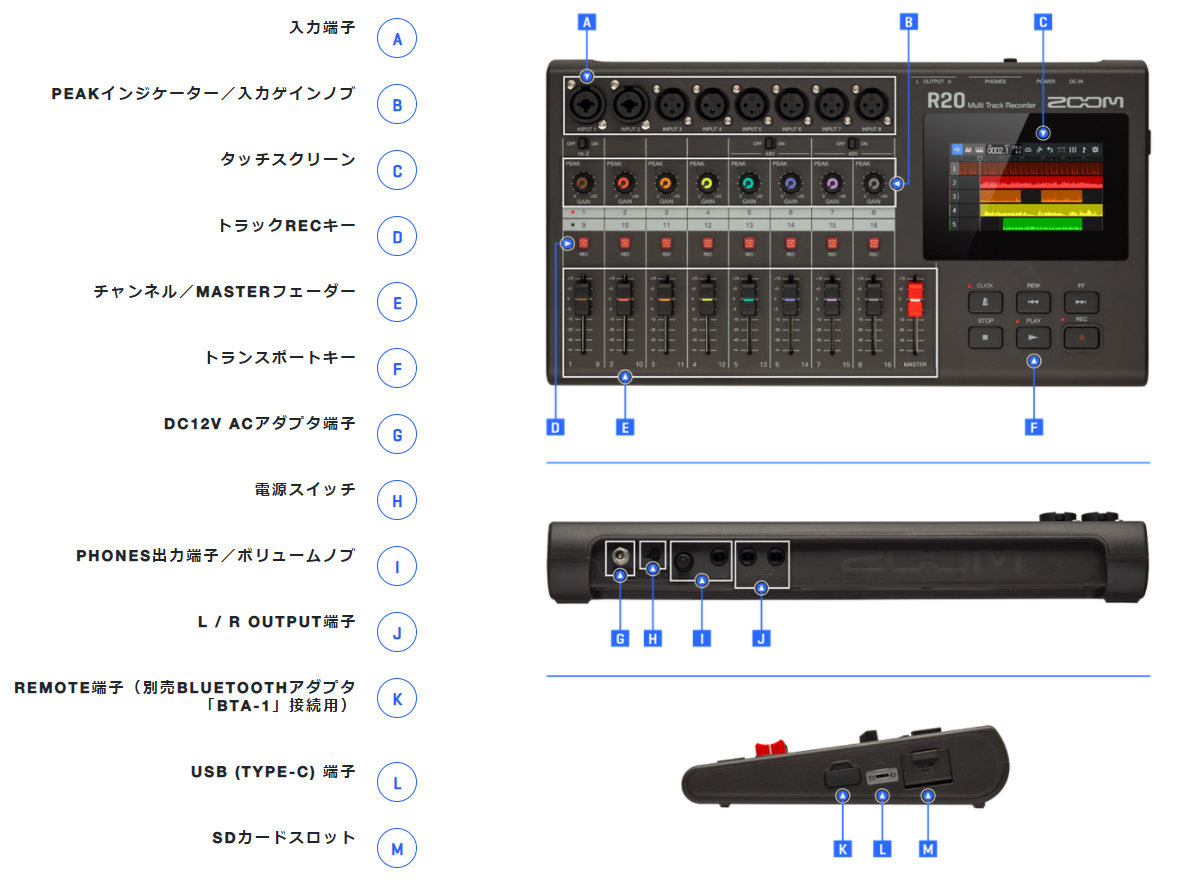Click the circled I legend icon
1200x880 pixels.
click(397, 567)
